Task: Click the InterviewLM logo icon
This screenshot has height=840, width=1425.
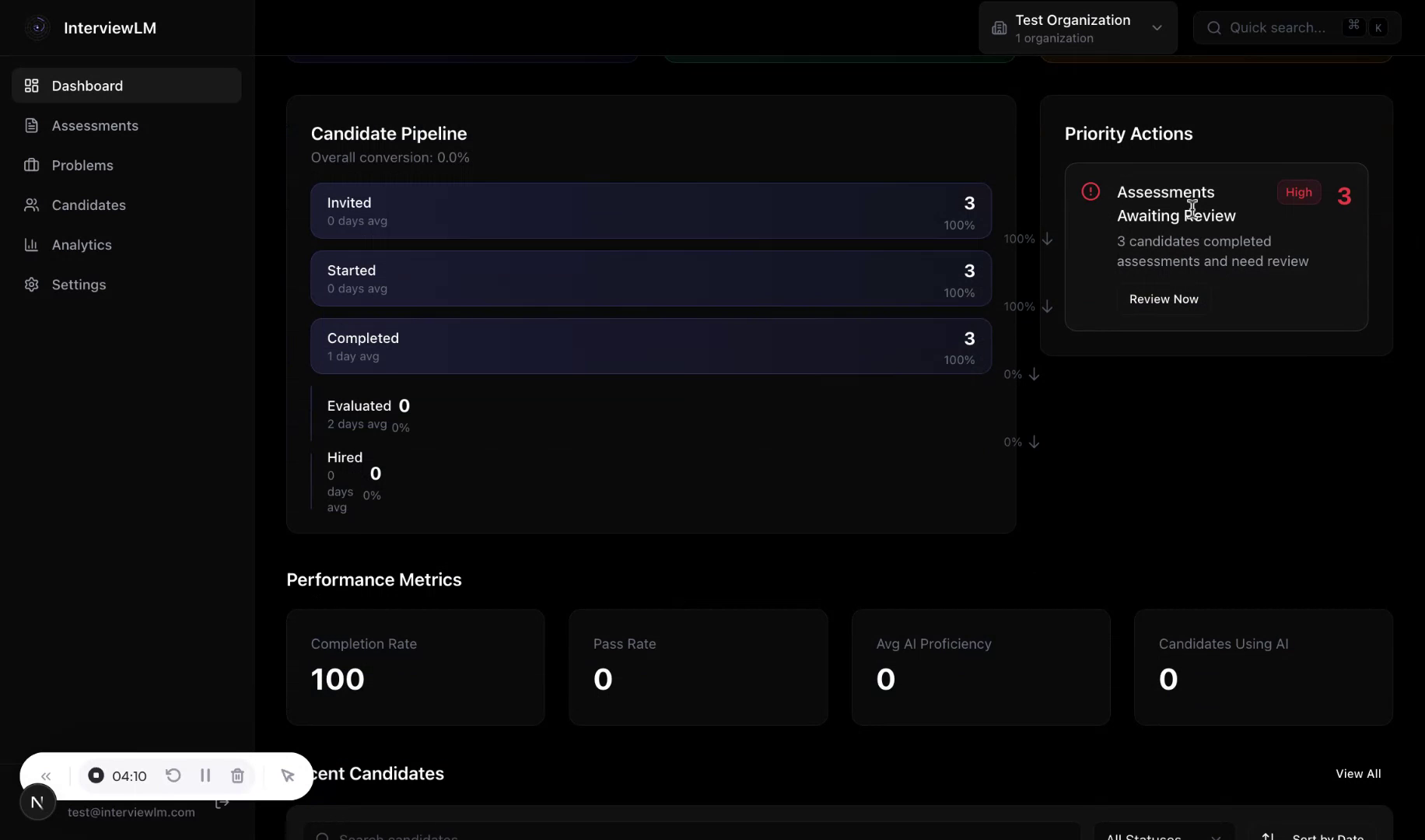Action: click(x=37, y=27)
